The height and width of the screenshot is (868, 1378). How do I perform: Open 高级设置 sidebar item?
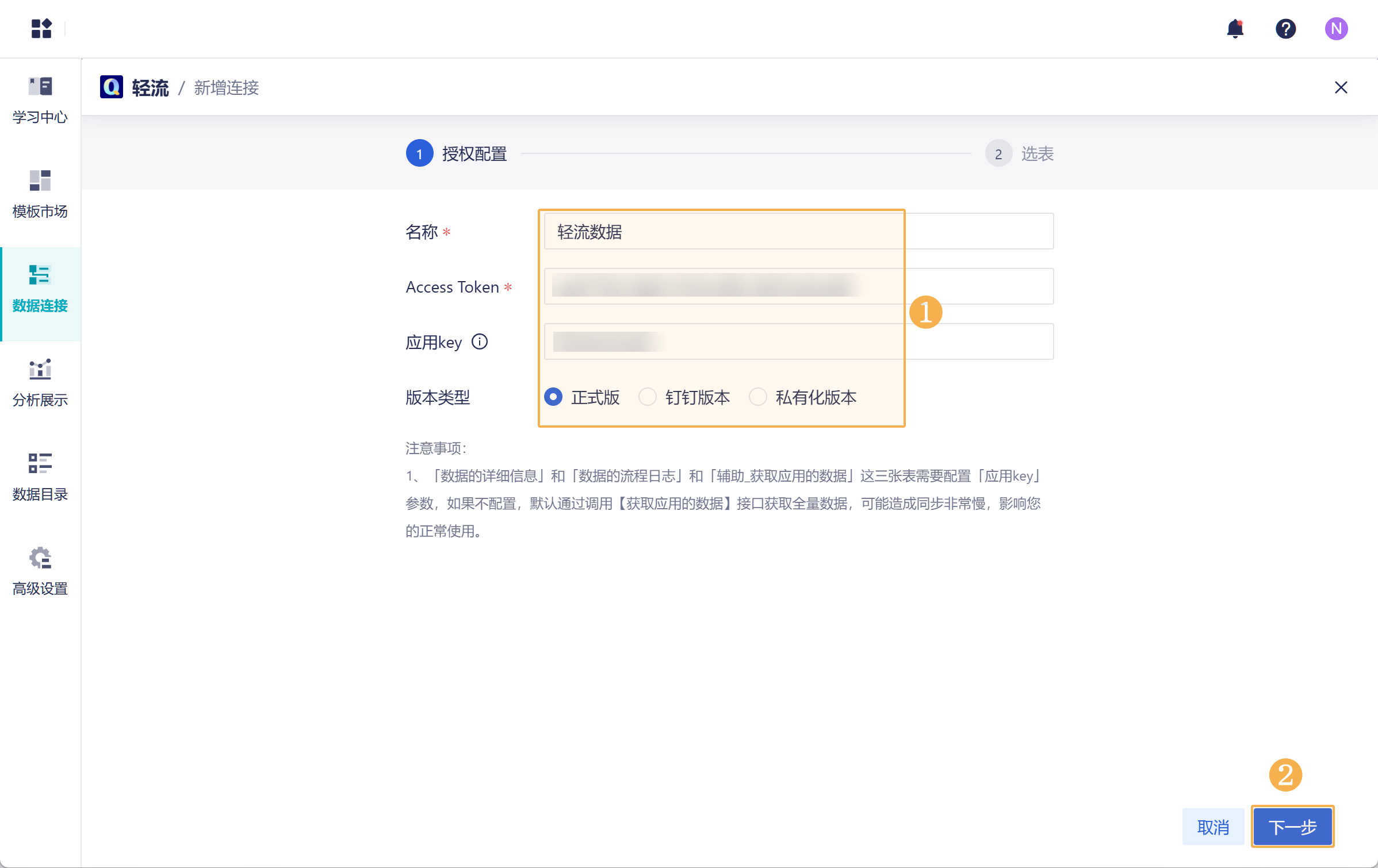40,572
